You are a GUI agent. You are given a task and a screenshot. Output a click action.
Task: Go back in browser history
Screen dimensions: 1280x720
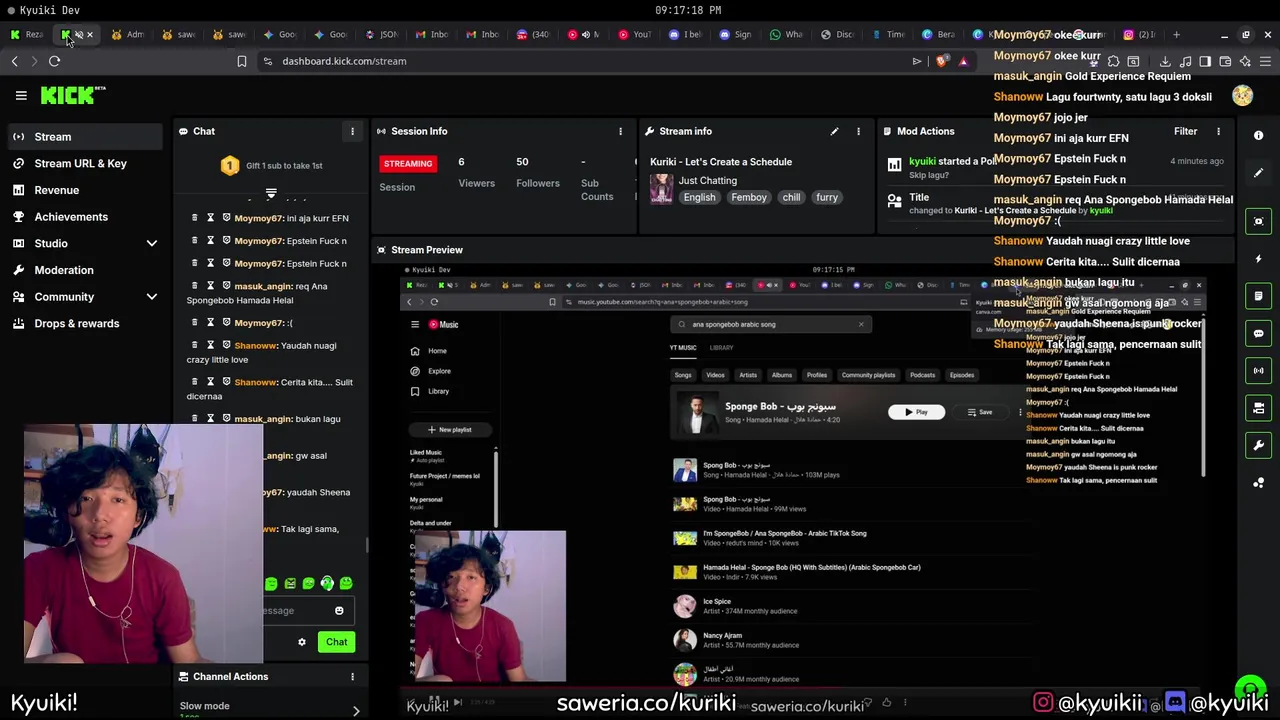(x=14, y=61)
